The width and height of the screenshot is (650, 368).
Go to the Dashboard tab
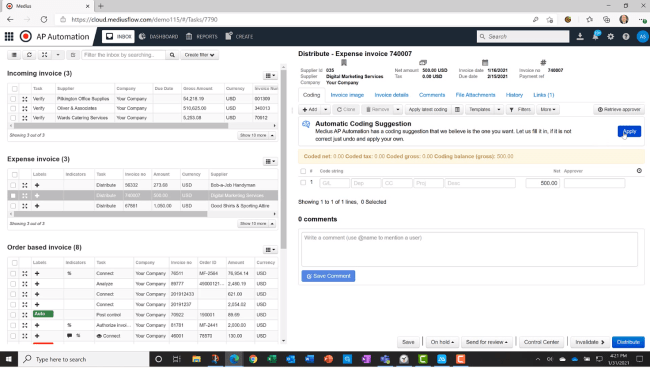pos(158,36)
